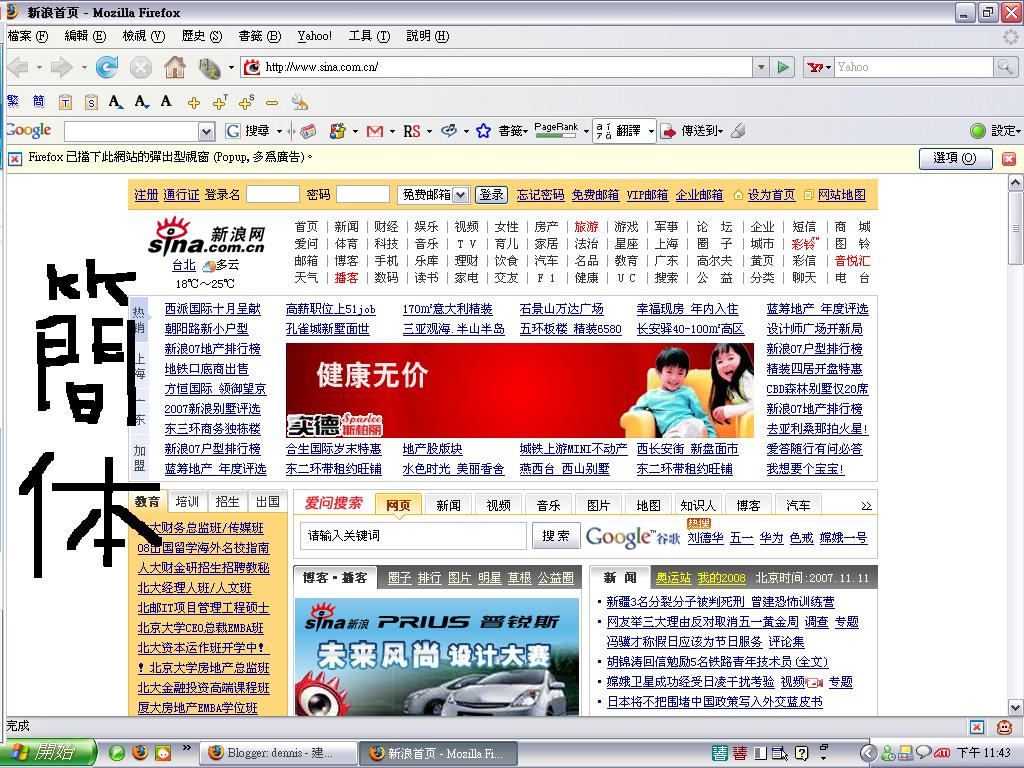Viewport: 1024px width, 768px height.
Task: Click the Google search (搜尋) button
Action: click(x=247, y=131)
